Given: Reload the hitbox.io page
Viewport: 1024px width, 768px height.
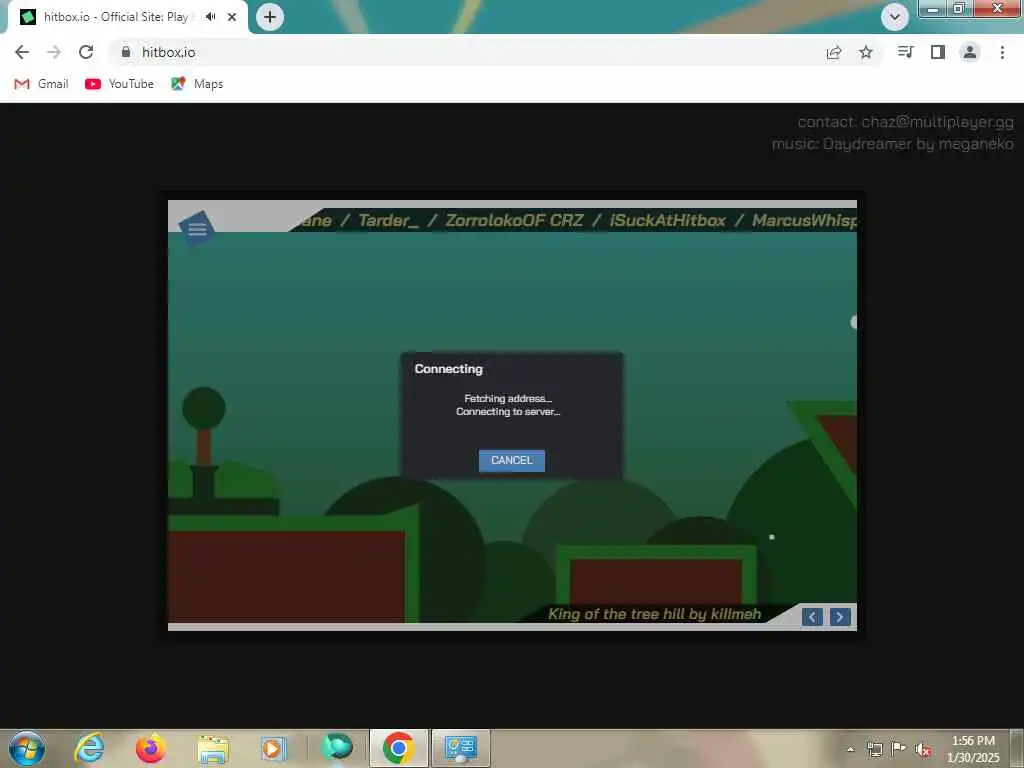Looking at the screenshot, I should (86, 52).
